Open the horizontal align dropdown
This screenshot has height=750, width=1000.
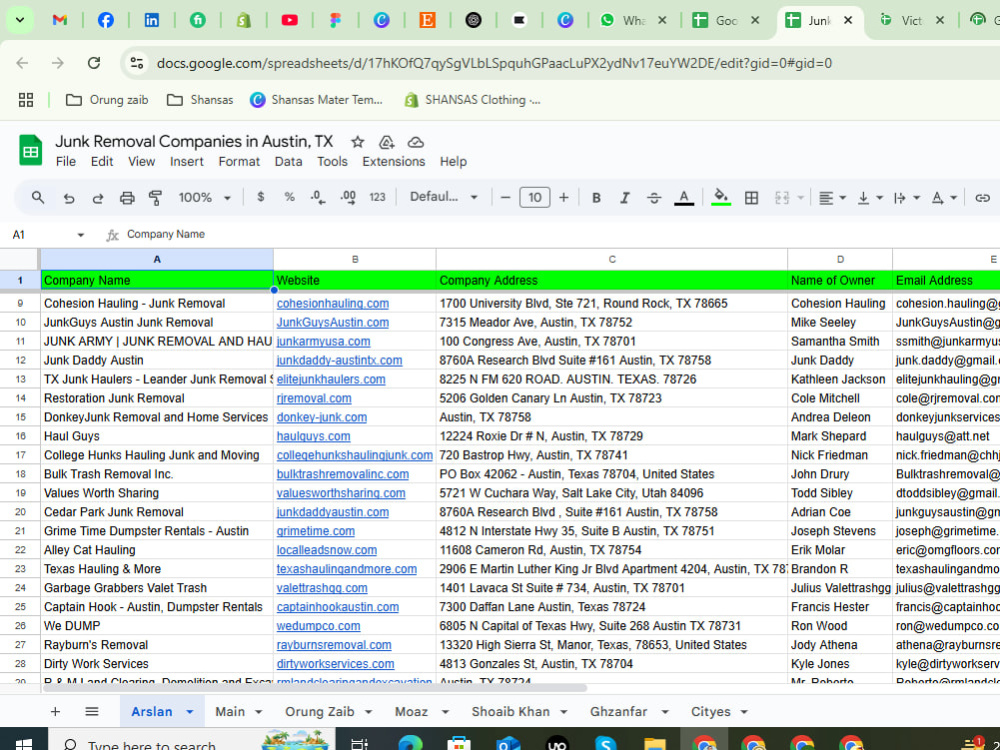coord(832,198)
